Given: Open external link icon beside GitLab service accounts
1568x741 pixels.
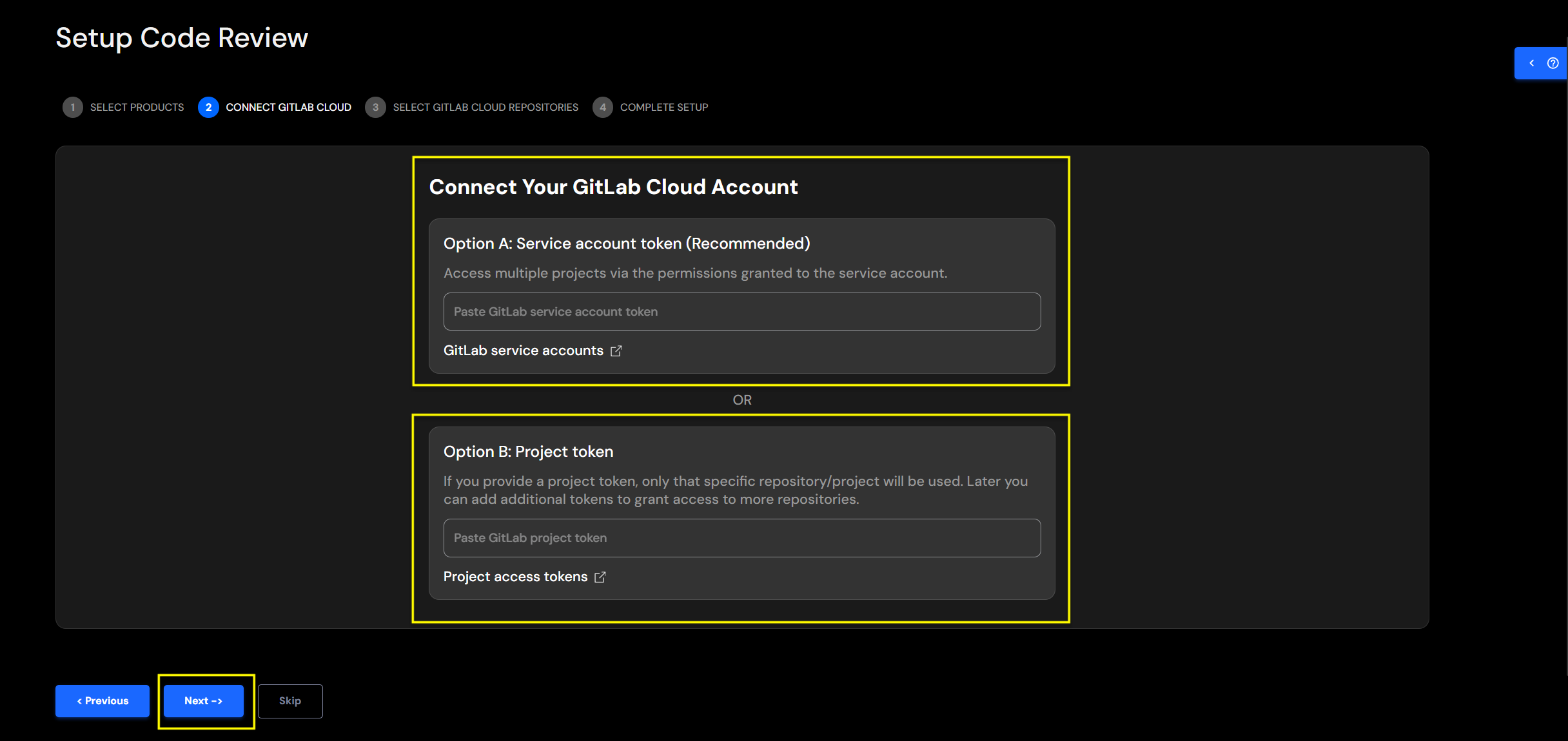Looking at the screenshot, I should tap(616, 351).
